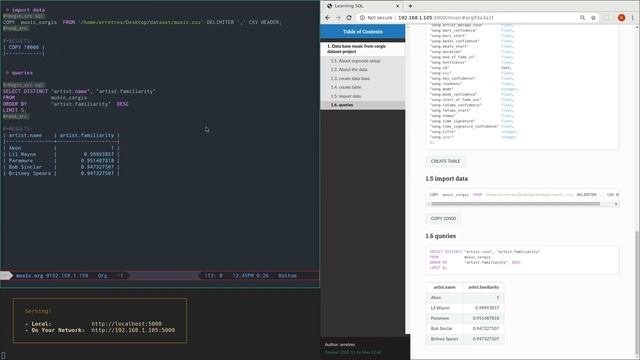Image resolution: width=640 pixels, height=360 pixels.
Task: Click music.org buffer name in mode line
Action: pyautogui.click(x=29, y=276)
